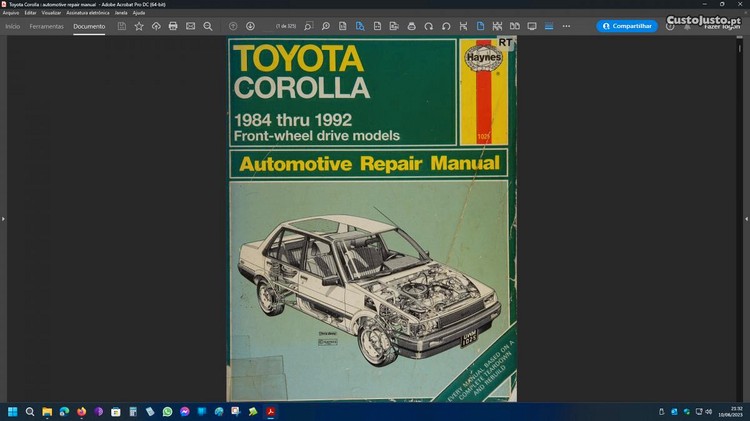Expand the right tools pane arrow

click(746, 218)
